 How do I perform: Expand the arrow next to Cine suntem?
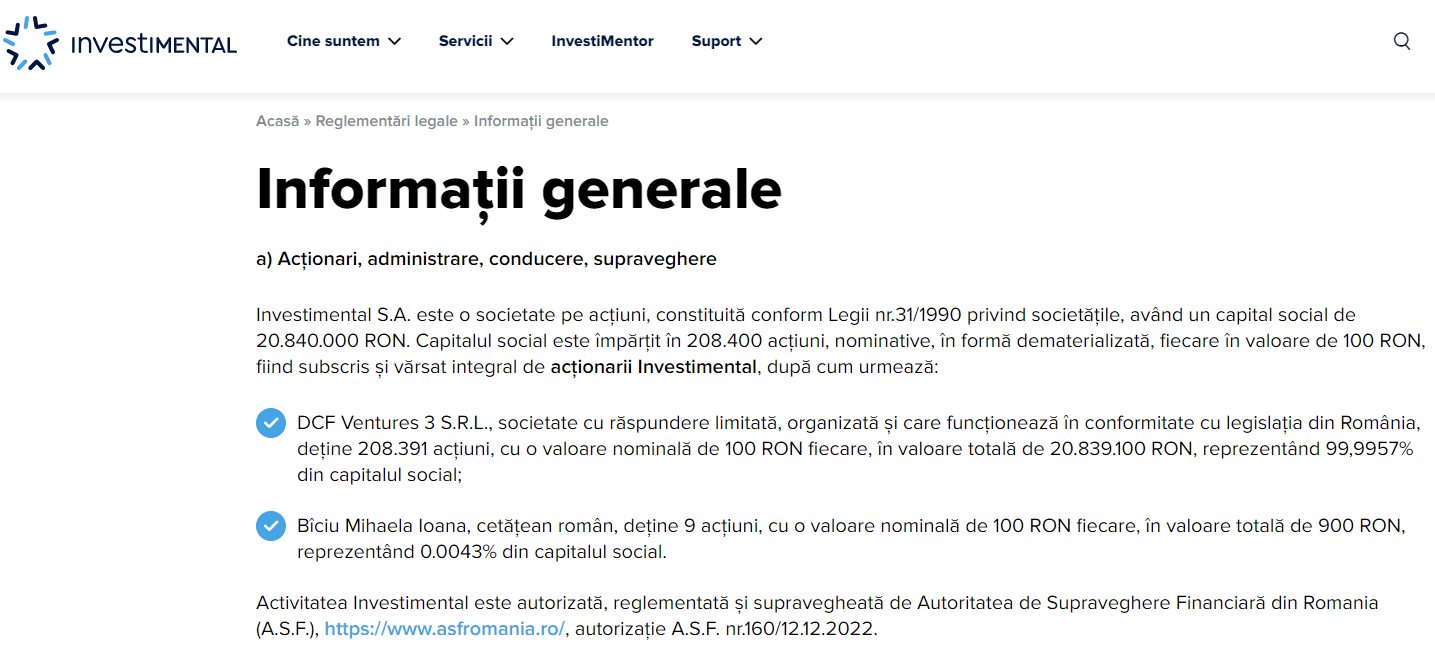point(395,42)
